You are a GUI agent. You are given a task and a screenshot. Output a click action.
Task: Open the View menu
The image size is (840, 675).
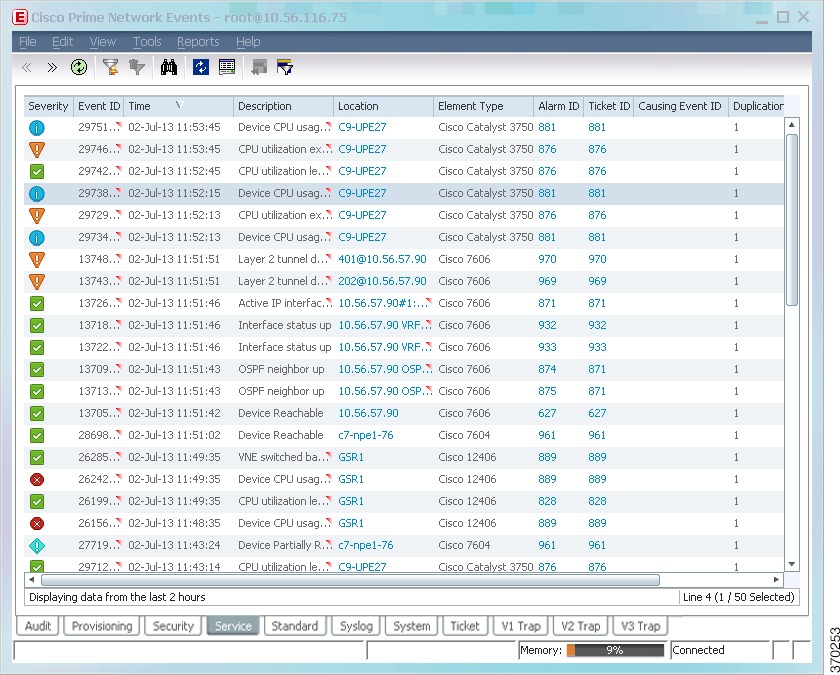102,42
